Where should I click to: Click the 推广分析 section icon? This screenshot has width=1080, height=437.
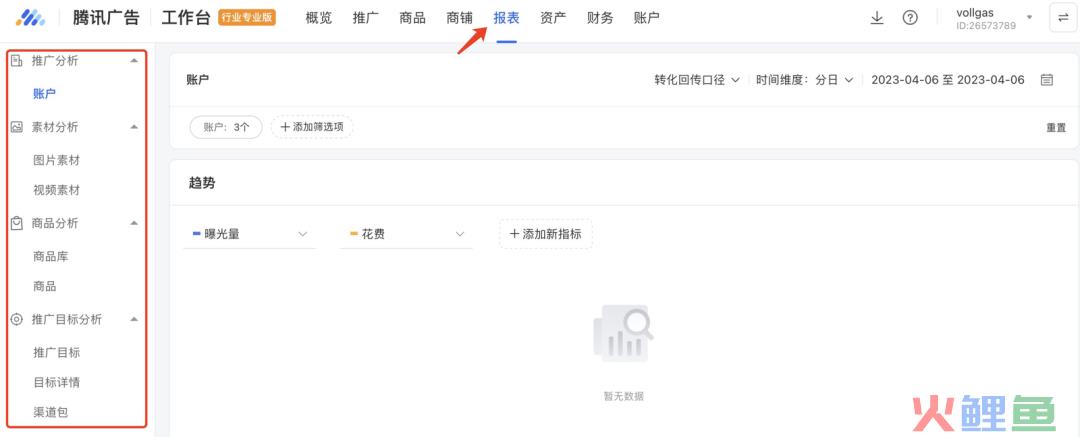pyautogui.click(x=17, y=61)
